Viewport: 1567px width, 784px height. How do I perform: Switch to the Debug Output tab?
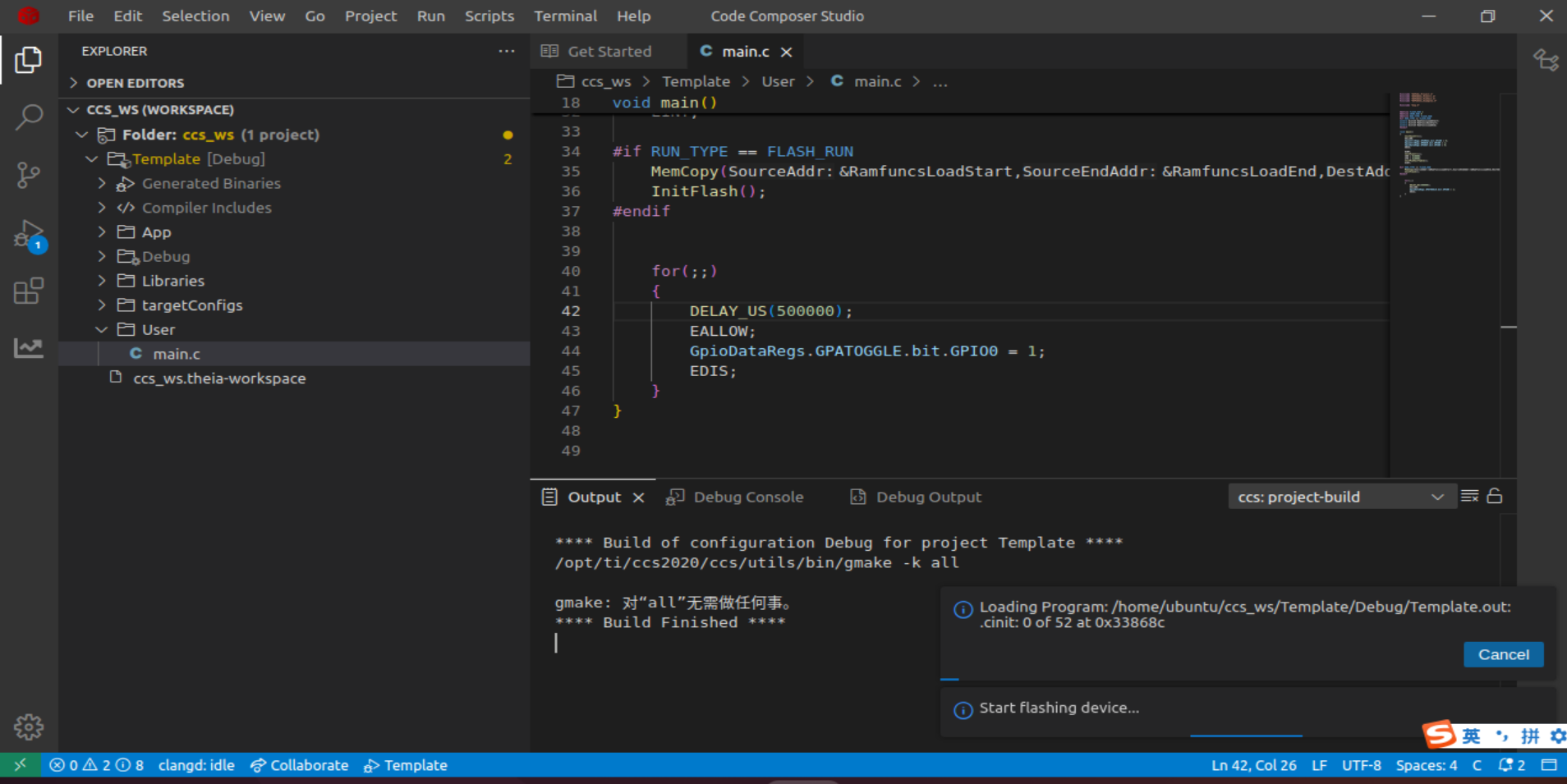coord(915,497)
